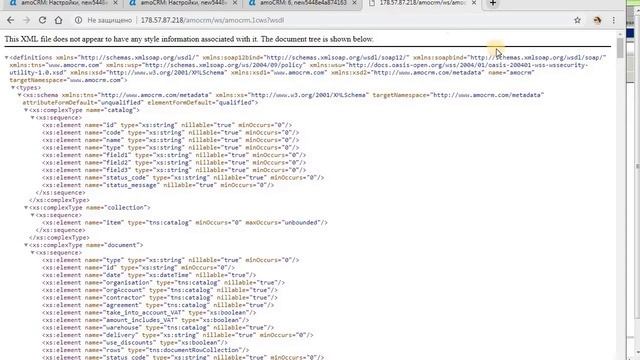Click the XML no style information notice
Viewport: 640px width, 360px height.
tap(189, 39)
